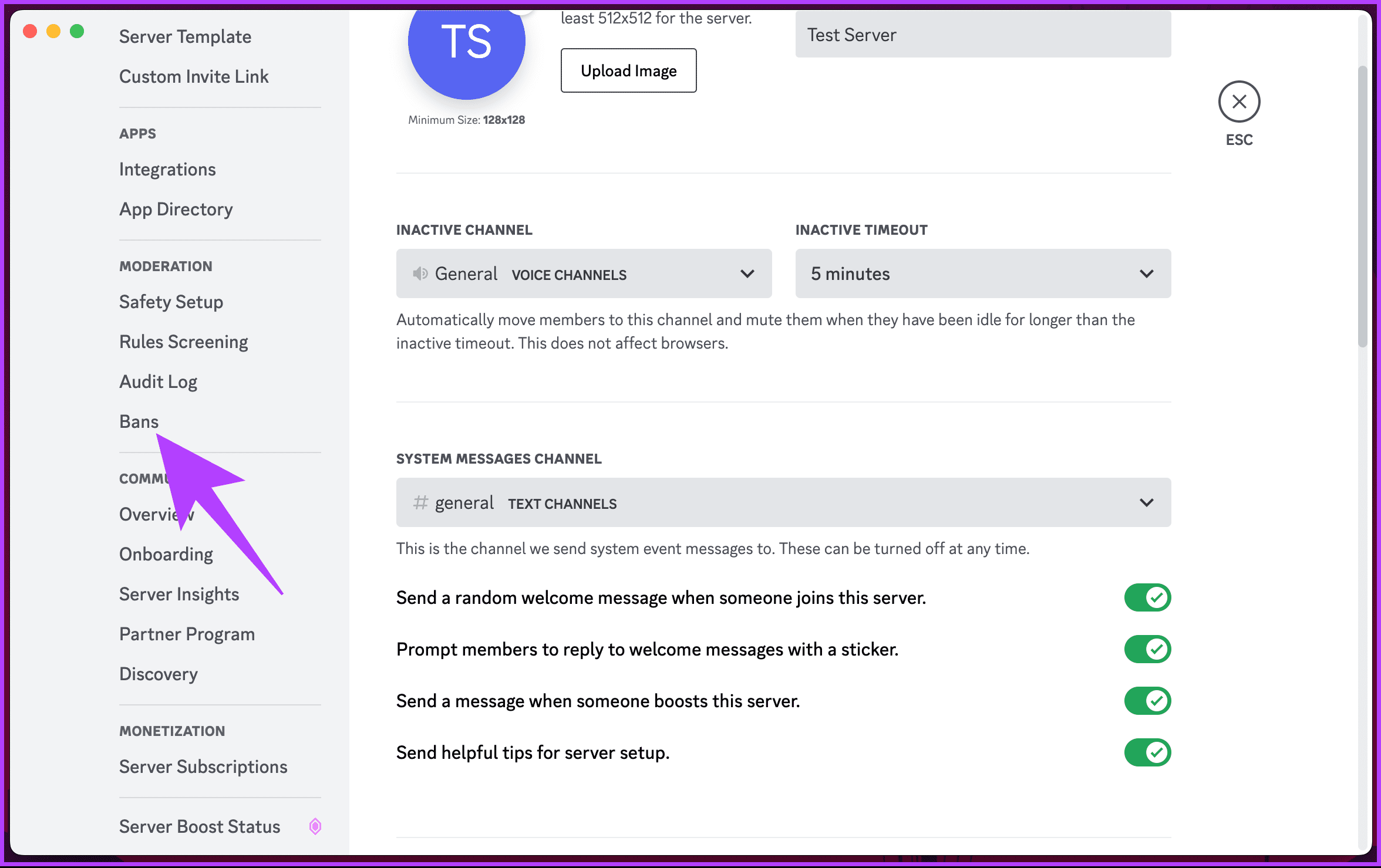This screenshot has height=868, width=1381.
Task: View the Audit Log
Action: [158, 381]
